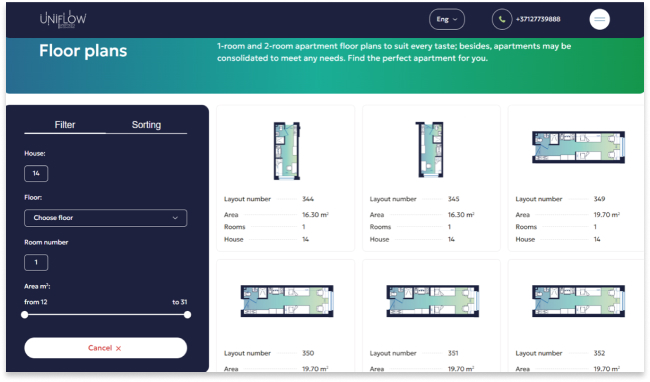This screenshot has height=382, width=650.
Task: Open floor plan thumbnail for layout 351
Action: 432,301
